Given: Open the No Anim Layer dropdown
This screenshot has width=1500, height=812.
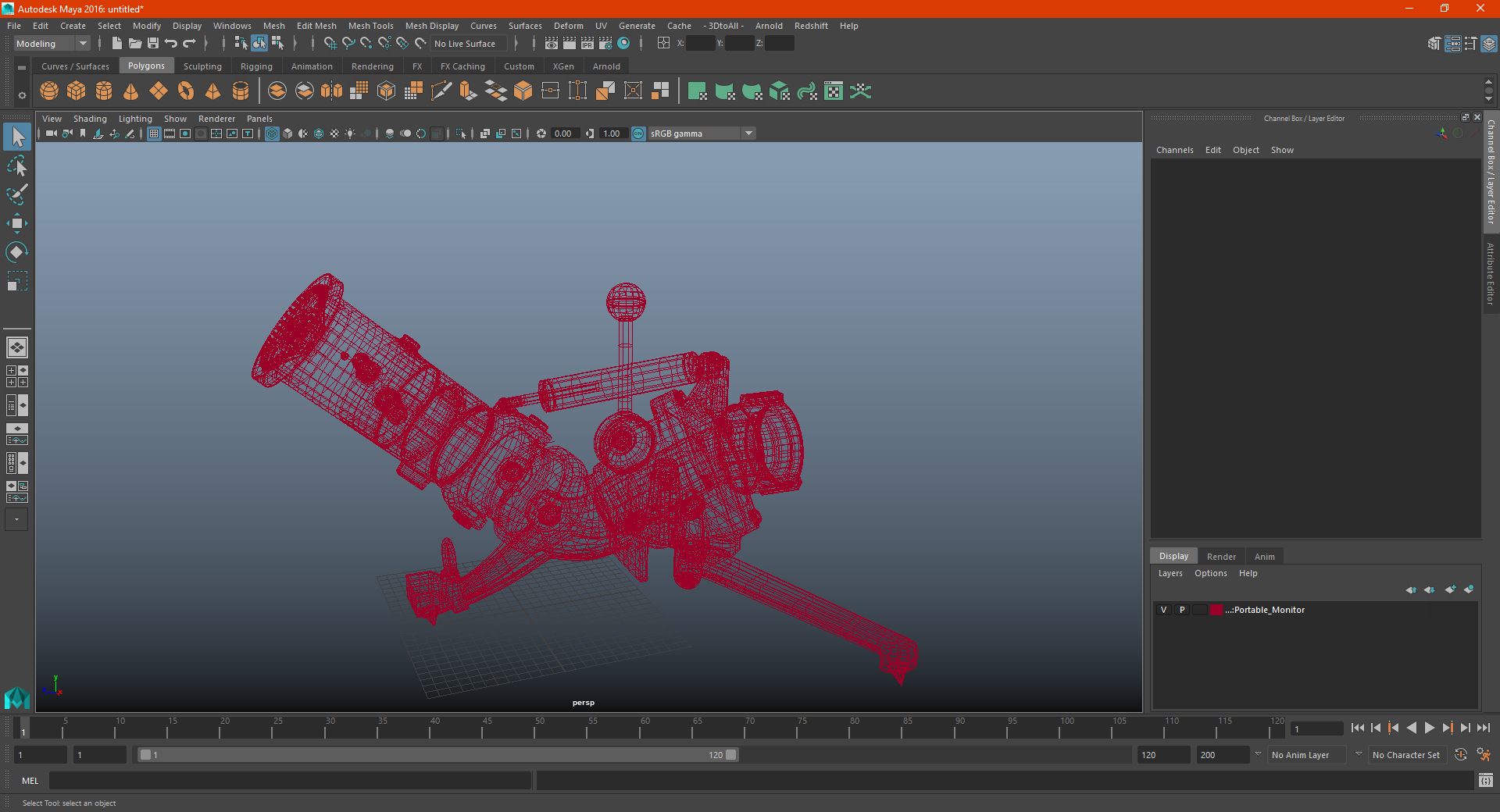Looking at the screenshot, I should [x=1307, y=755].
